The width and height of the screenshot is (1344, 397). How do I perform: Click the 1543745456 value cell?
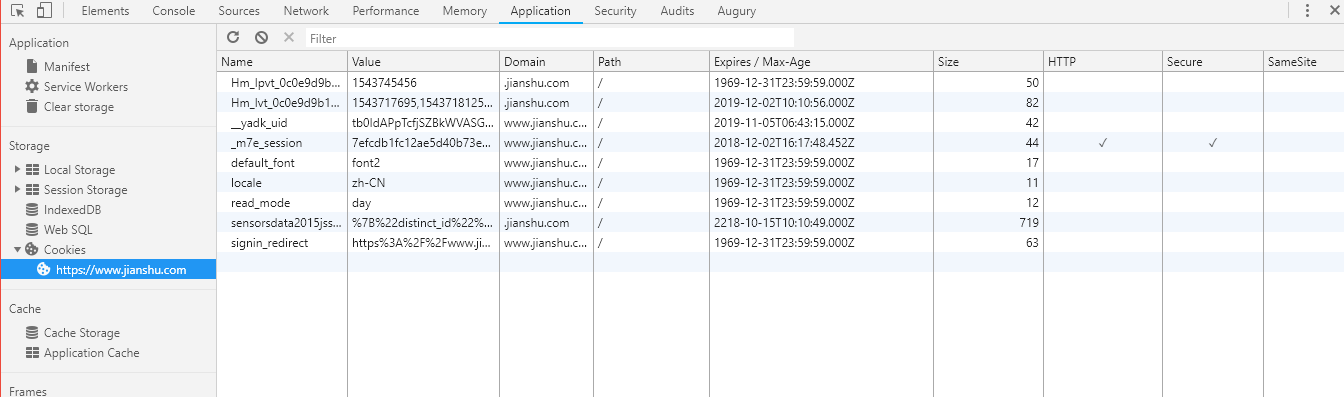click(423, 83)
